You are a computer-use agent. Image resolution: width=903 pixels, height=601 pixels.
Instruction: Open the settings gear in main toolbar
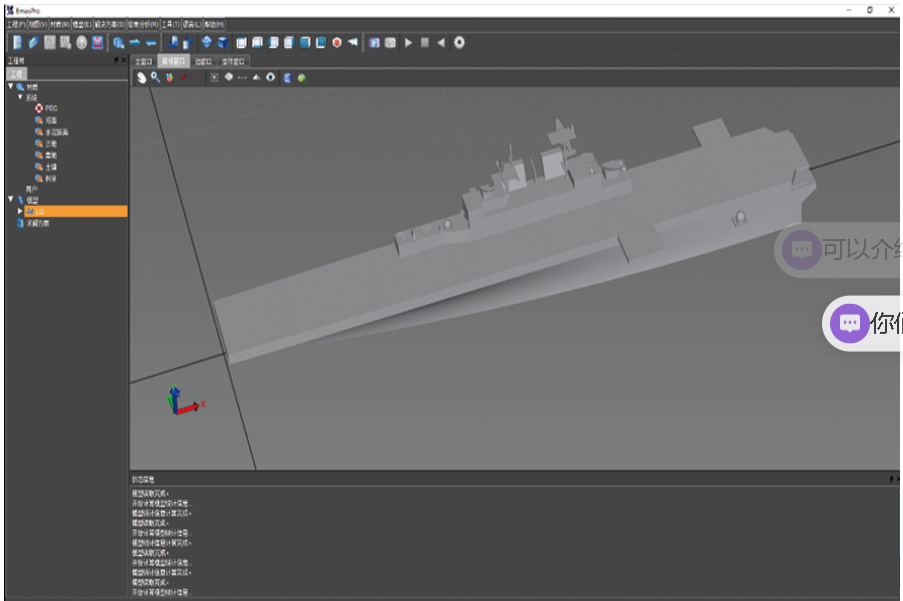[x=459, y=42]
